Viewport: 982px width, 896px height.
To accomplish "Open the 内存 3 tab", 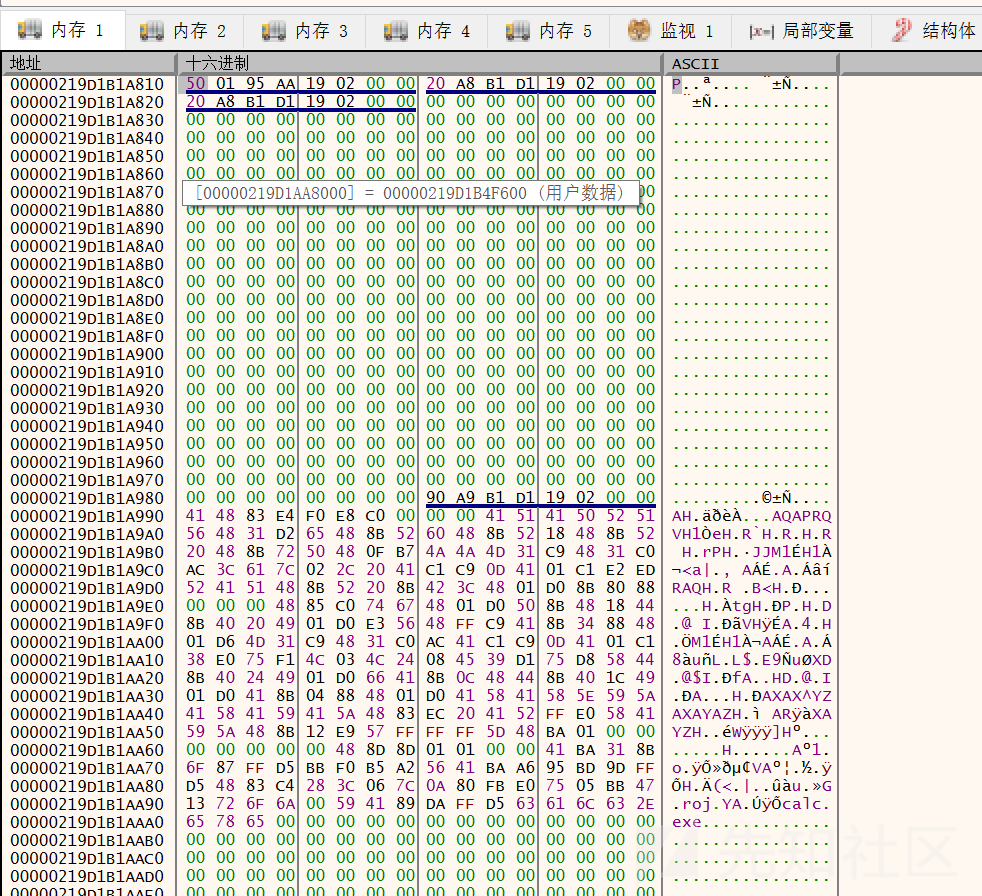I will tap(305, 31).
